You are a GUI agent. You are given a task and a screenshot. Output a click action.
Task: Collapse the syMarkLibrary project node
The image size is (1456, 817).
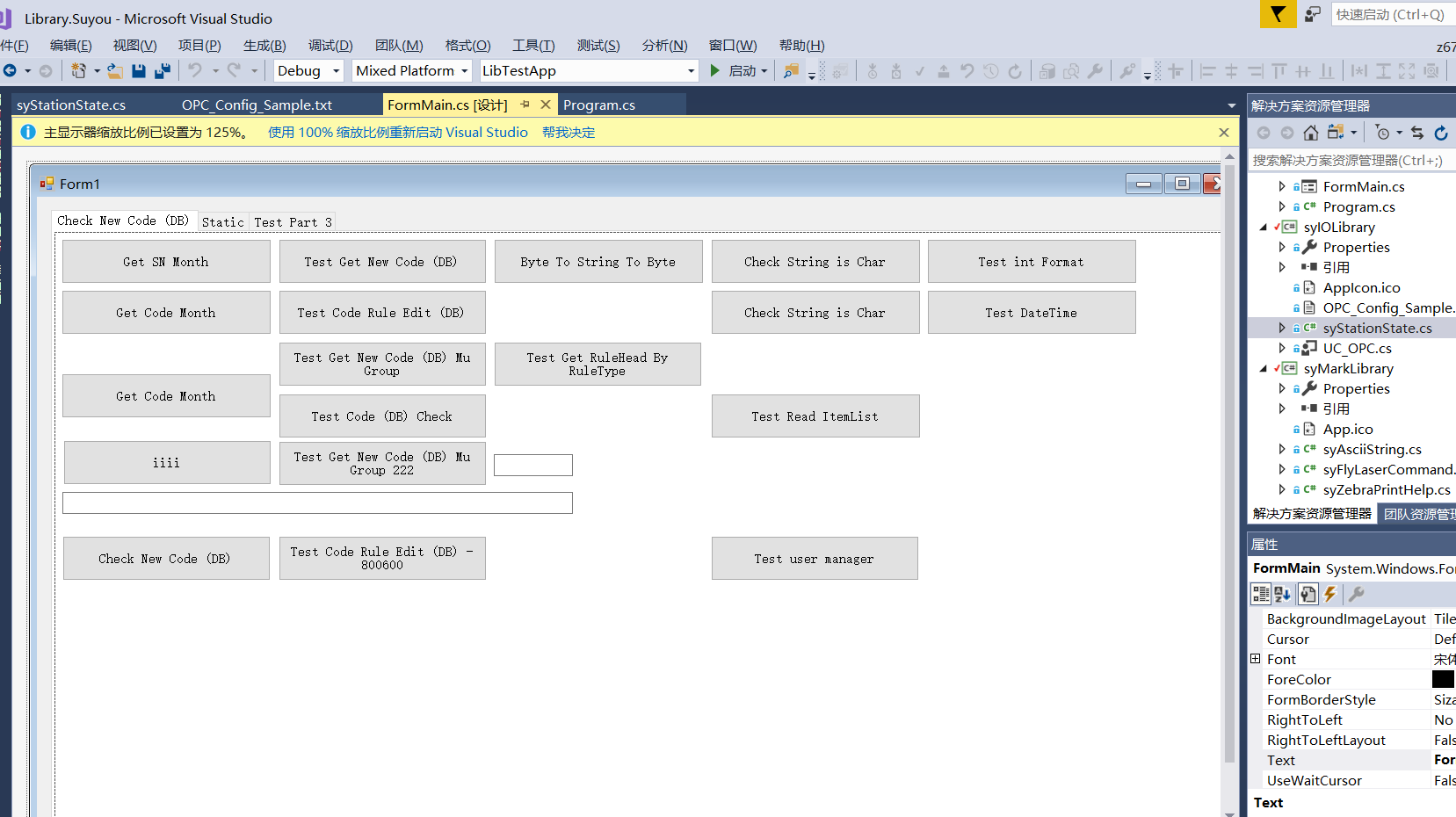pos(1264,369)
